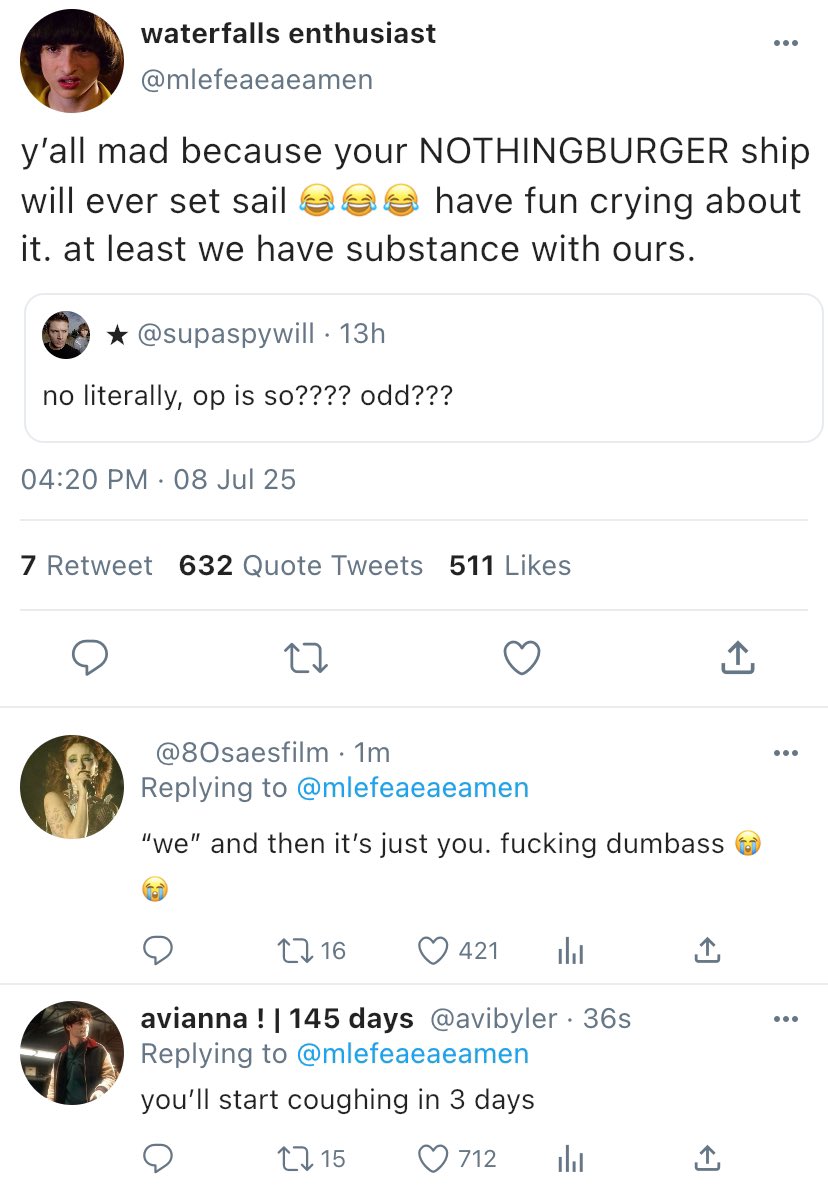
Task: Open more options on @8Osaesfilm reply
Action: 786,753
